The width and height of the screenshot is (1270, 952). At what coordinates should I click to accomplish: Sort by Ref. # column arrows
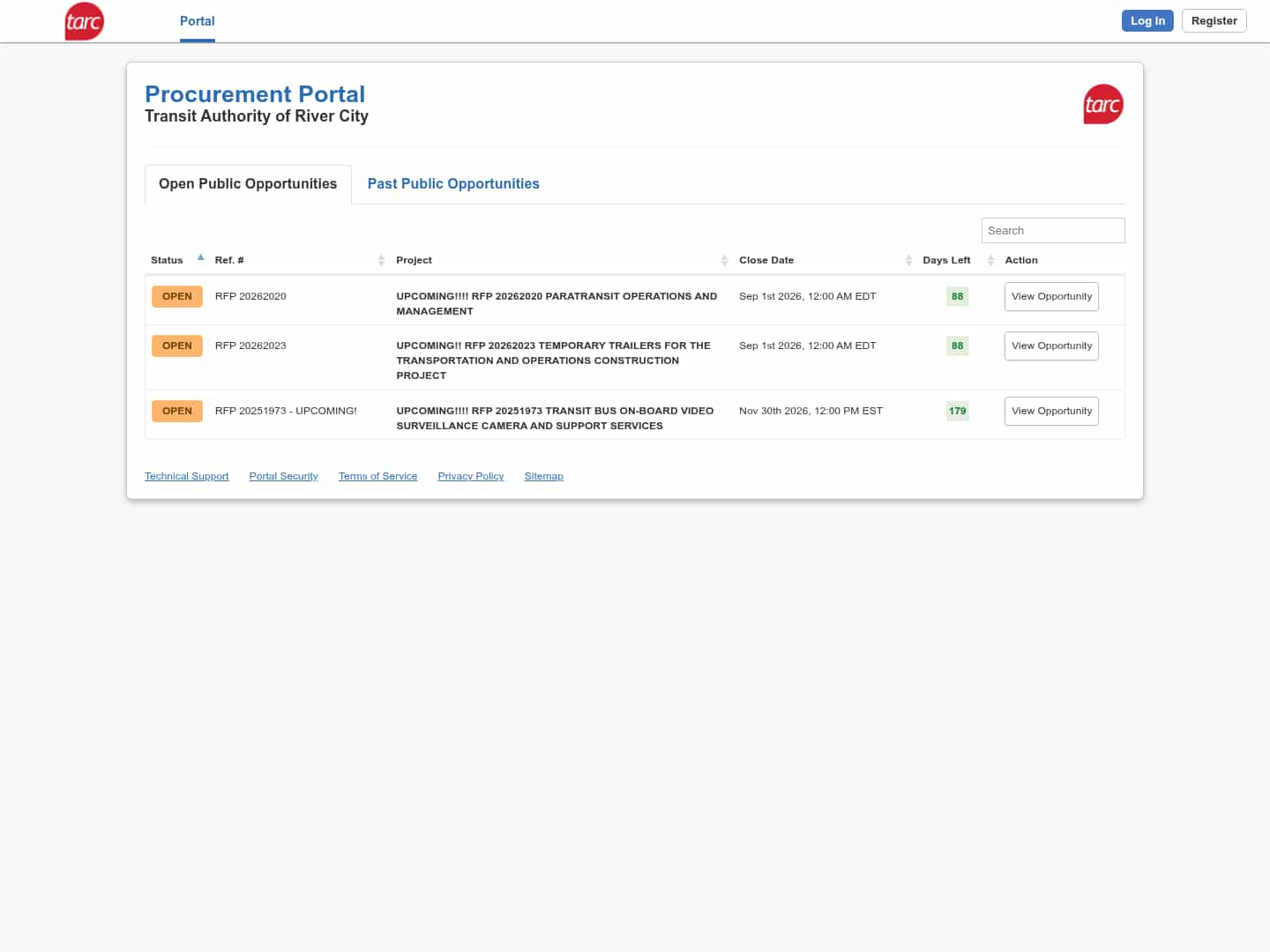pos(381,260)
